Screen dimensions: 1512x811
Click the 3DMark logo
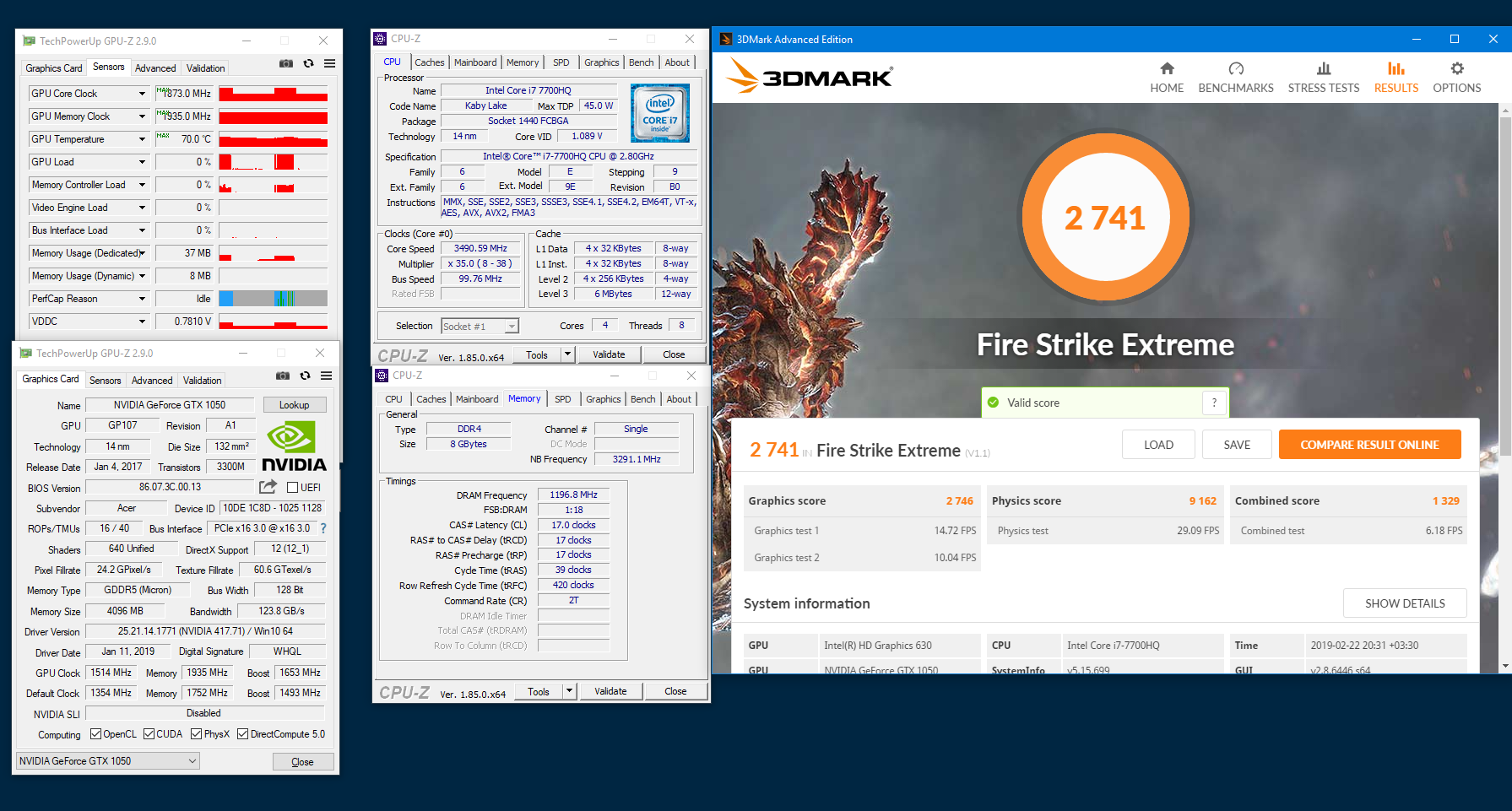click(809, 76)
